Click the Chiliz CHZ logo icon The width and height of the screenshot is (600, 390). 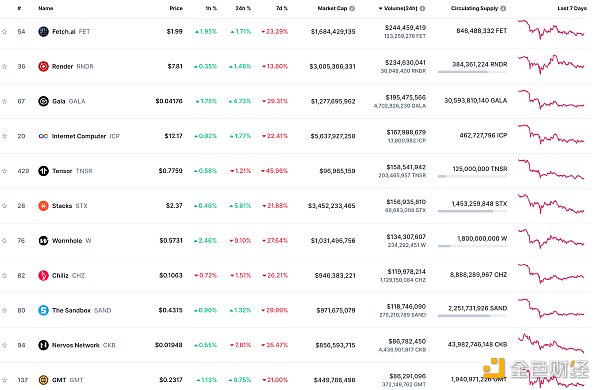(43, 275)
